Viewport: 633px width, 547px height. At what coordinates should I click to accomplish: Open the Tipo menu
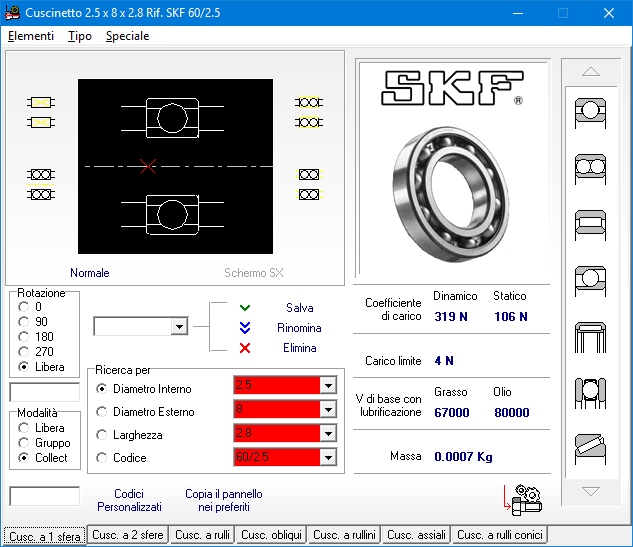(x=80, y=36)
